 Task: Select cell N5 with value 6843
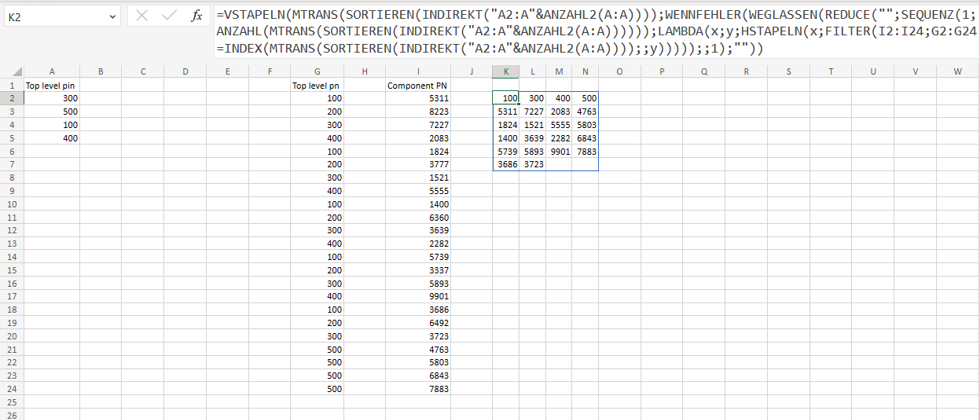586,138
